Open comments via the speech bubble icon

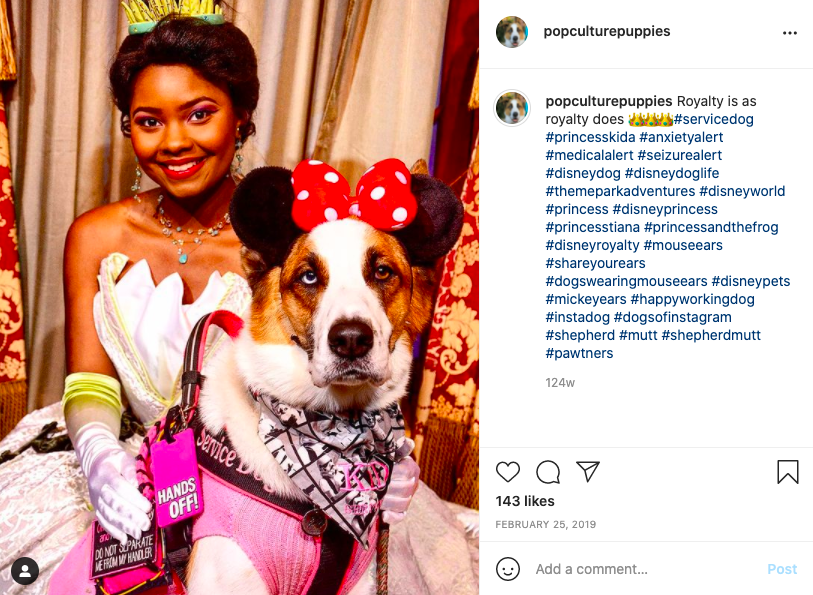(x=548, y=472)
